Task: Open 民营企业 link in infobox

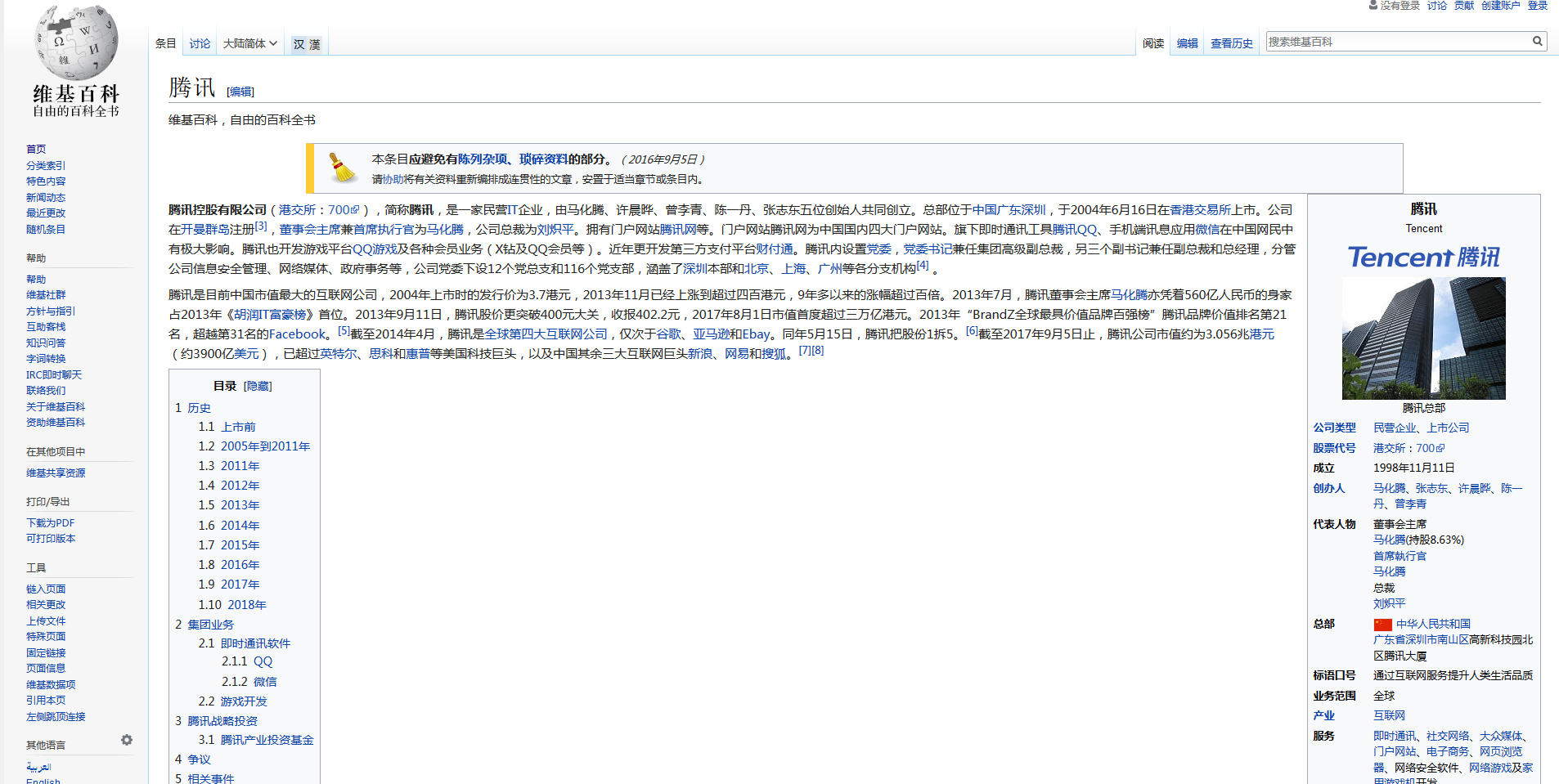Action: tap(1395, 428)
